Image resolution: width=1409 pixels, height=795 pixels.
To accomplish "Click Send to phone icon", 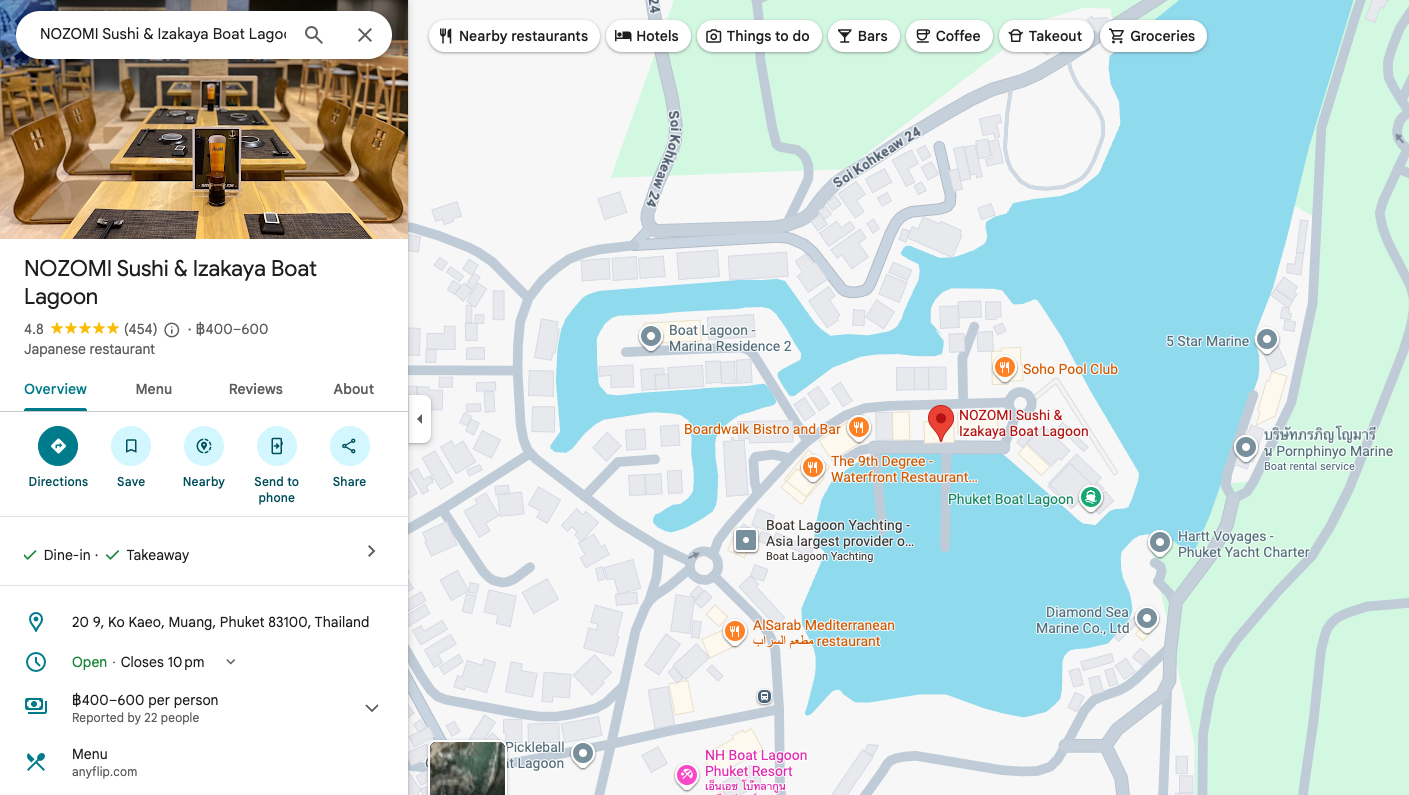I will [277, 446].
